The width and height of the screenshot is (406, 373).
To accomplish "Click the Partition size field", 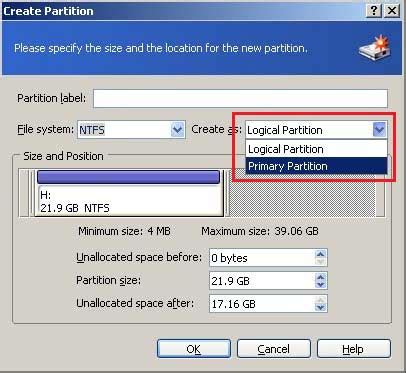I will [x=262, y=281].
